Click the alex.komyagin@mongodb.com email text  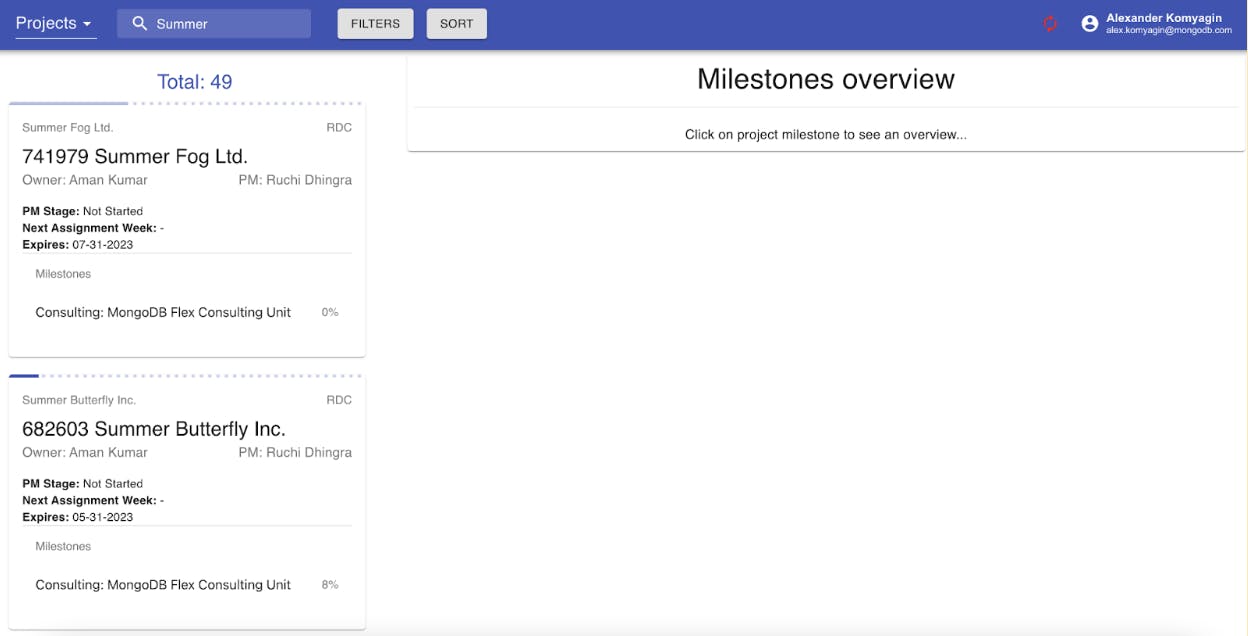coord(1168,31)
